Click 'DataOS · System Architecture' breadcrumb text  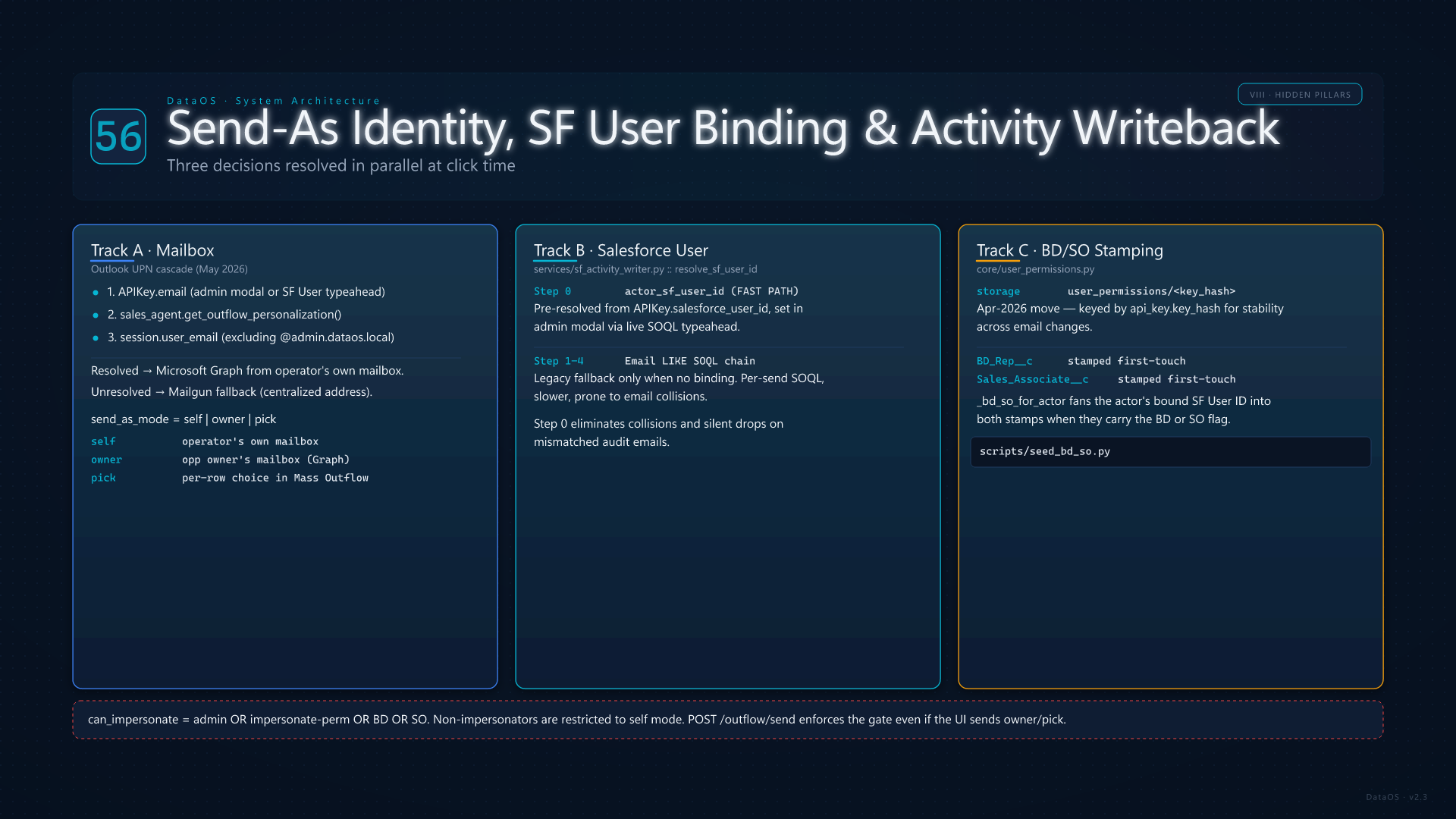[274, 101]
